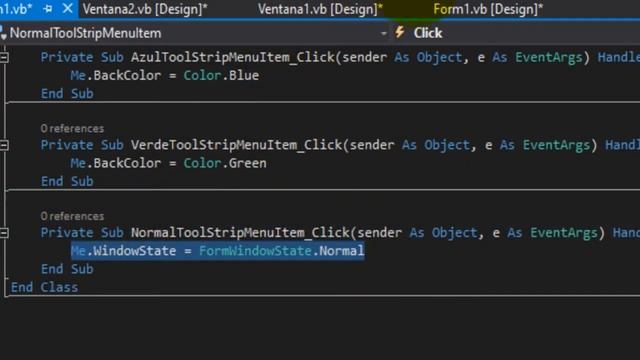Click the FormWindowState.Normal text
Screen dimensions: 640x360
(x=282, y=251)
